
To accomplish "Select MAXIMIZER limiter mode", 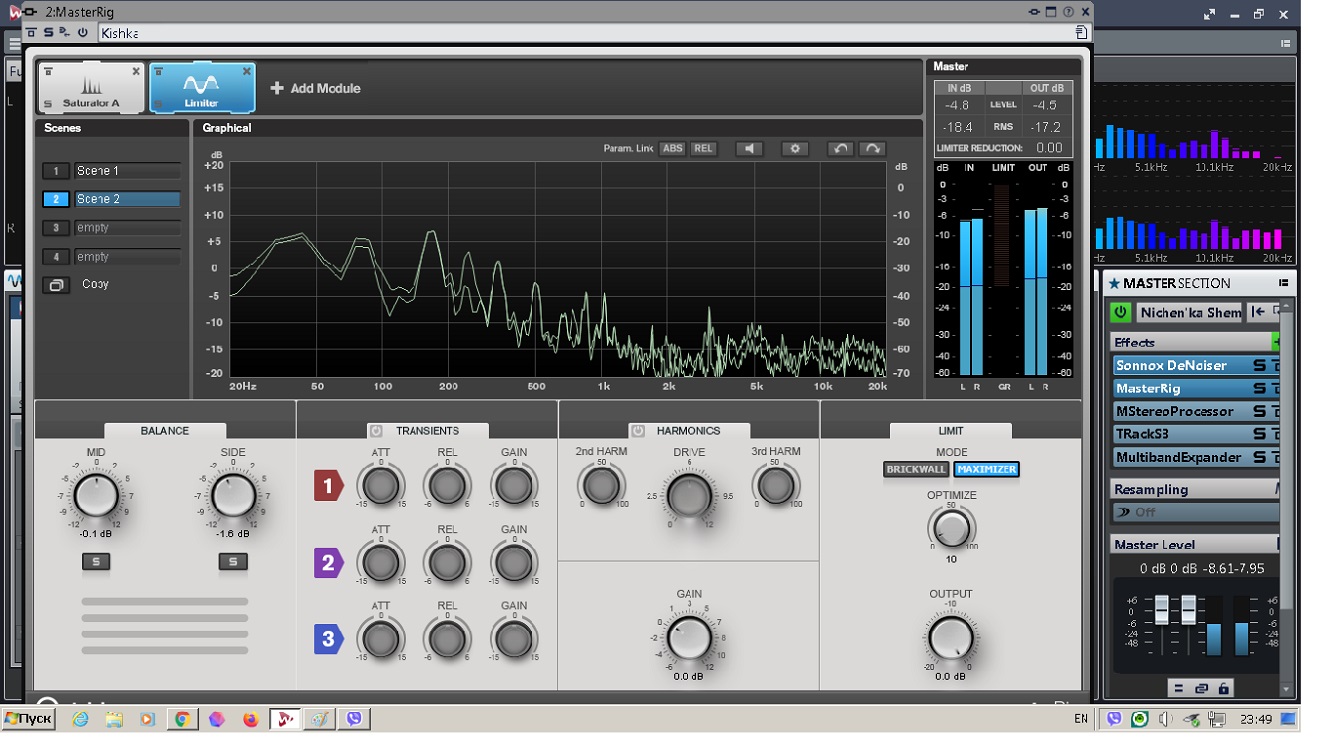I will coord(986,469).
